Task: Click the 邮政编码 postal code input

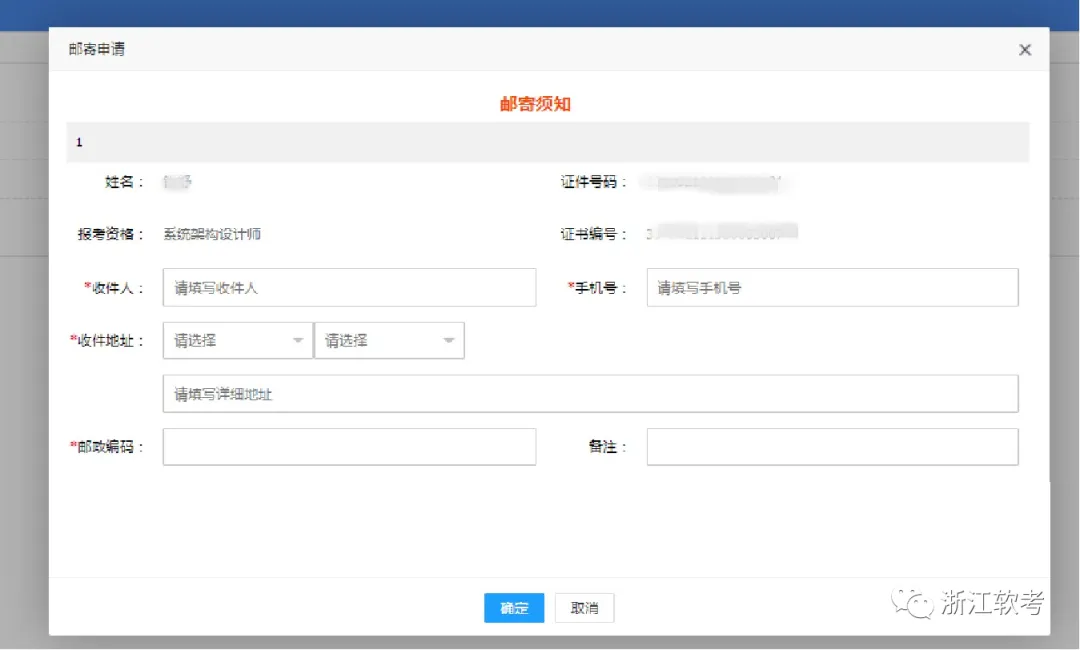Action: (350, 446)
